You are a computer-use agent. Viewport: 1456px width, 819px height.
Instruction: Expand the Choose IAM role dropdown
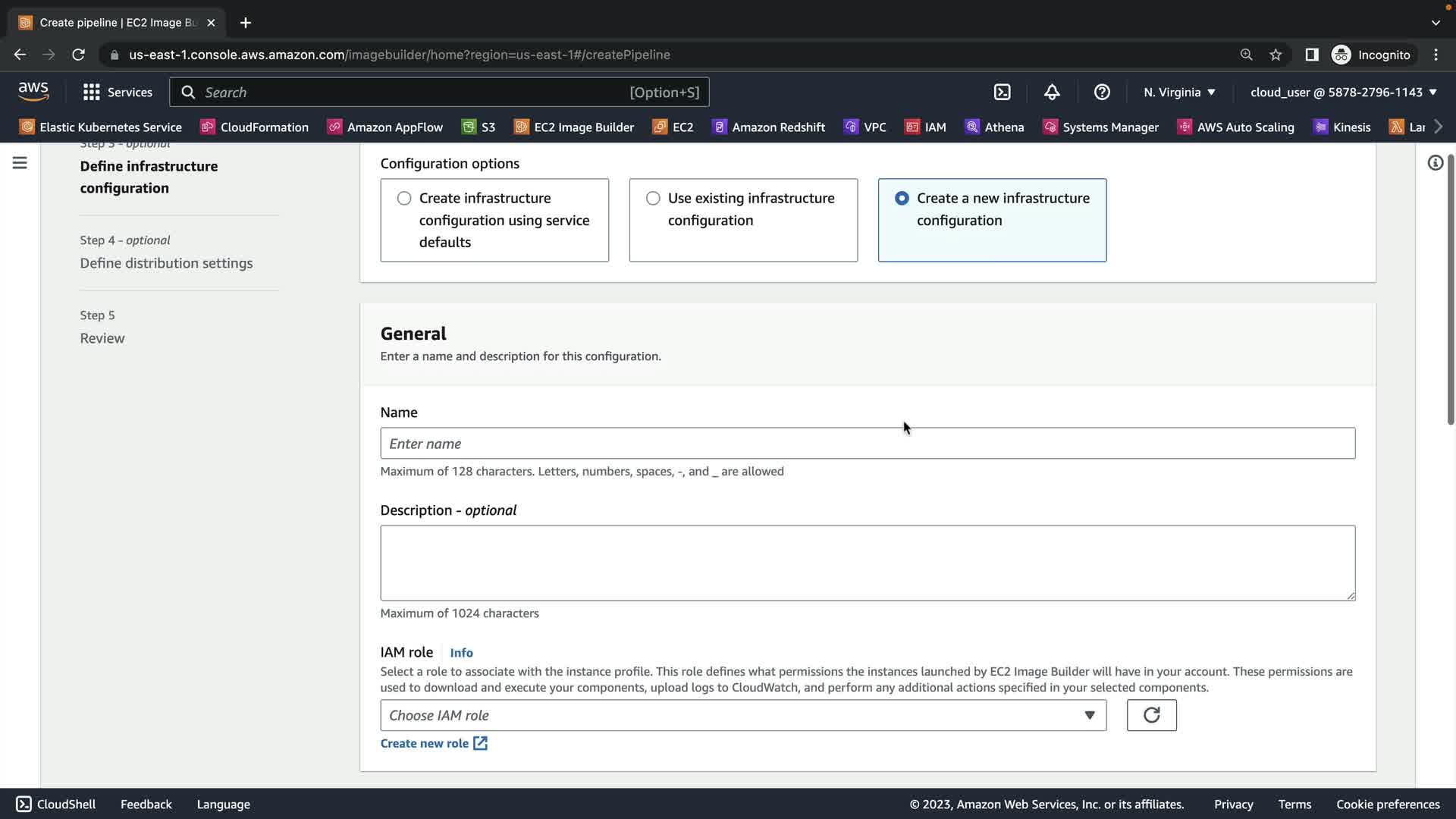(742, 715)
